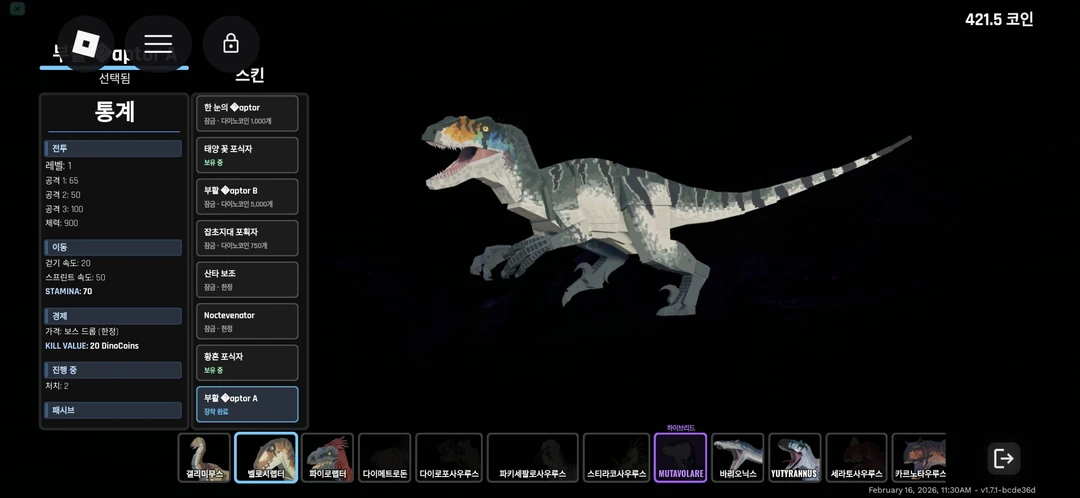Select the 벨로시랩터 dinosaur icon
The width and height of the screenshot is (1080, 498).
point(266,458)
